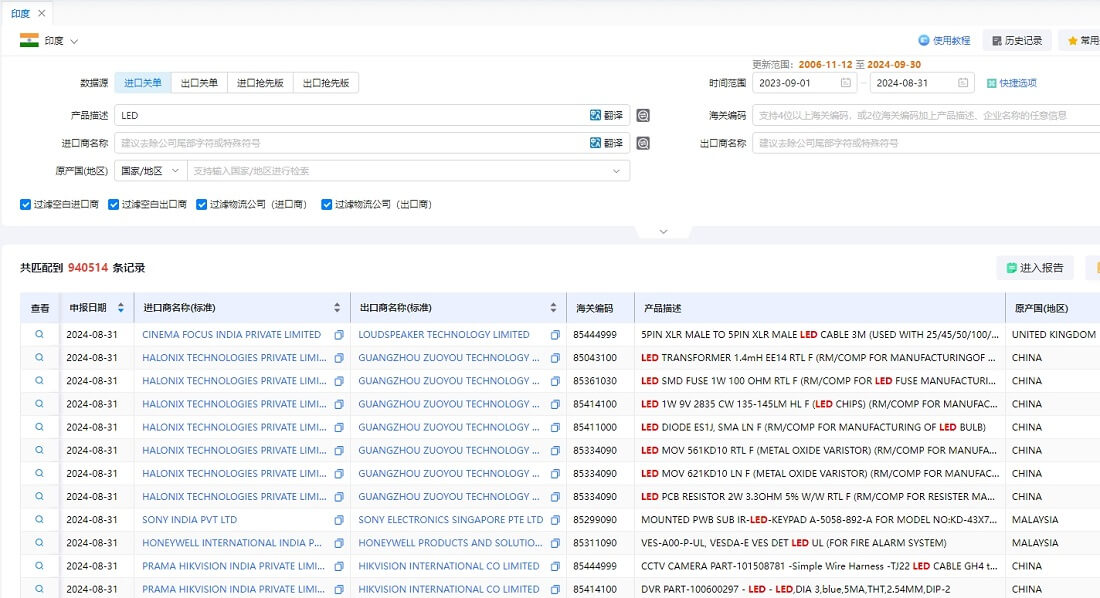Open SONY INDIA PVT LTD importer link
This screenshot has height=598, width=1100.
tap(189, 520)
